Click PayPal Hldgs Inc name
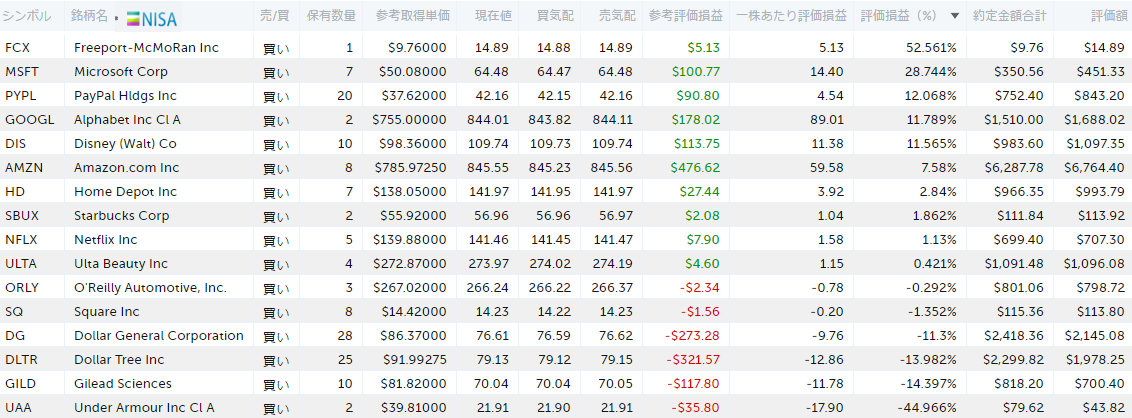 tap(126, 95)
